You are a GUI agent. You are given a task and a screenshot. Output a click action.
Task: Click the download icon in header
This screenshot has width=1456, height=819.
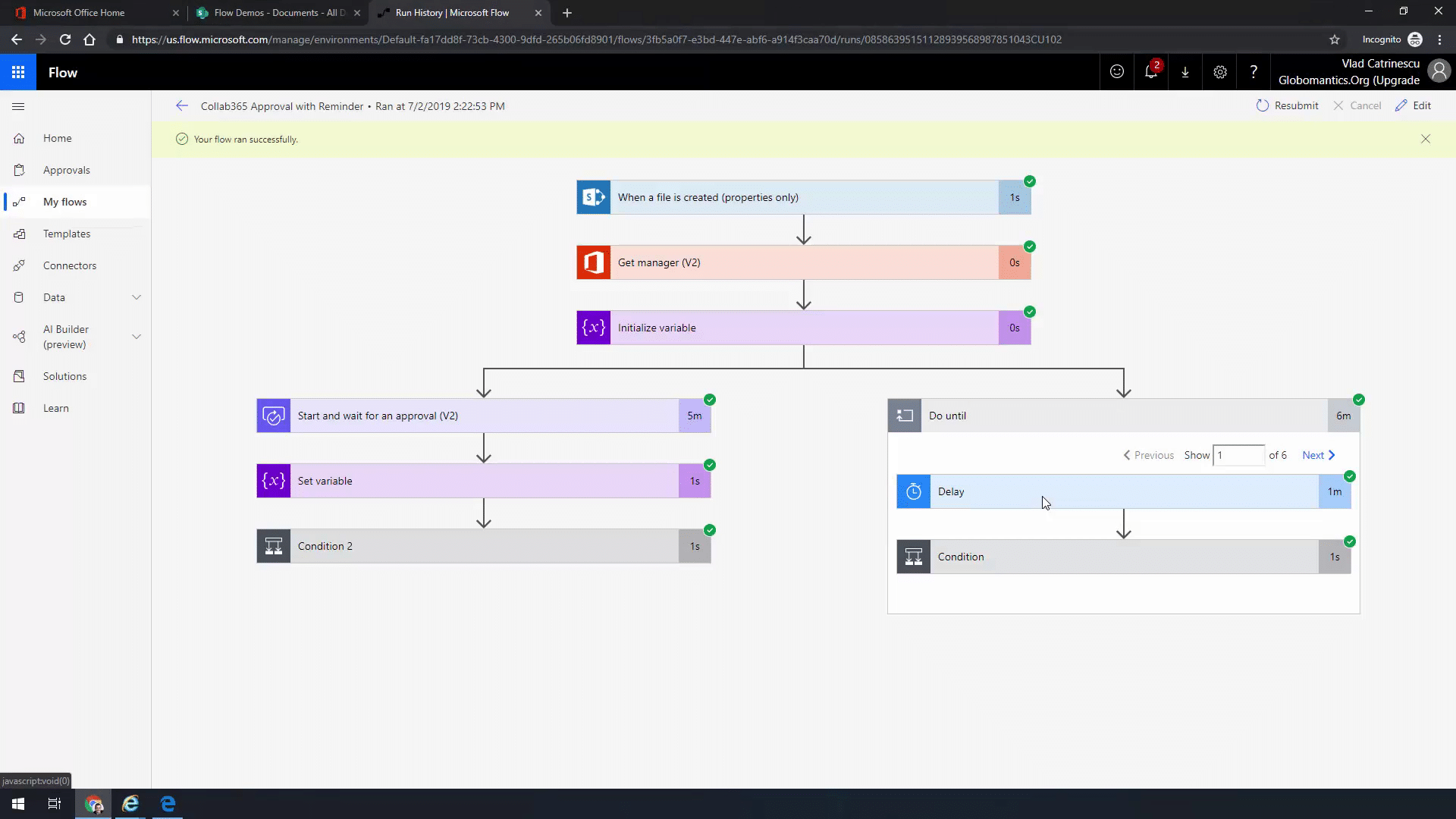1185,72
